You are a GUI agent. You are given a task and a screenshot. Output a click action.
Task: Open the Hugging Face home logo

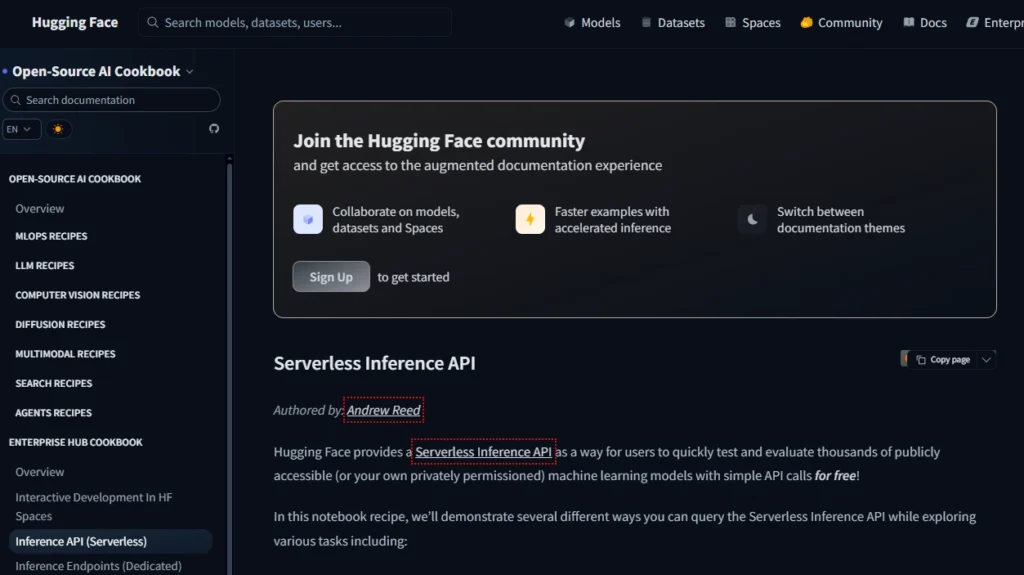tap(74, 22)
